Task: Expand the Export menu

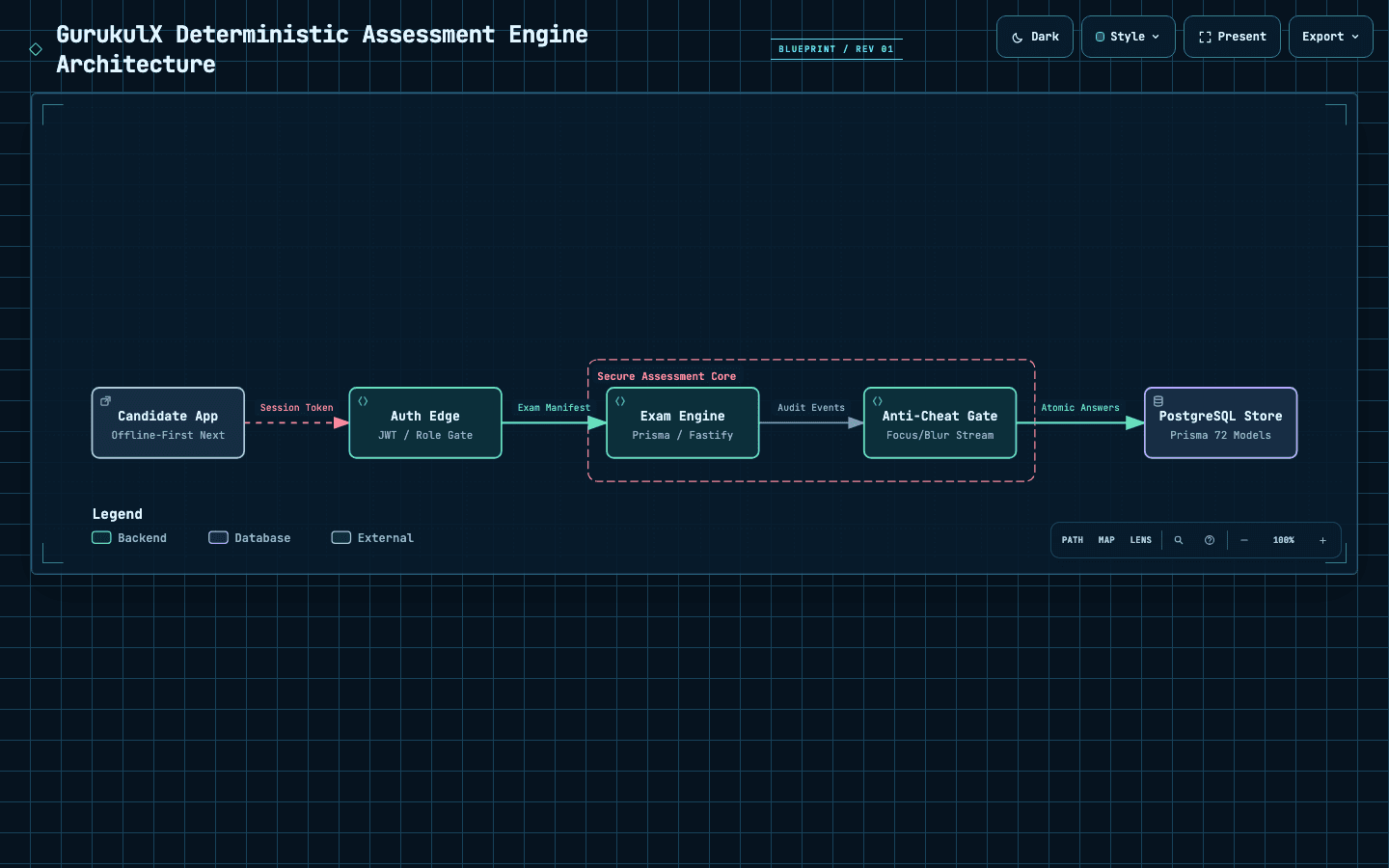Action: [1330, 37]
